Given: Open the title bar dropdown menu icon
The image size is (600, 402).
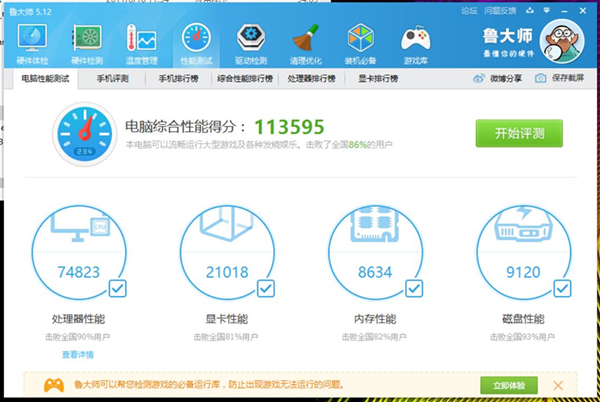Looking at the screenshot, I should [x=546, y=11].
